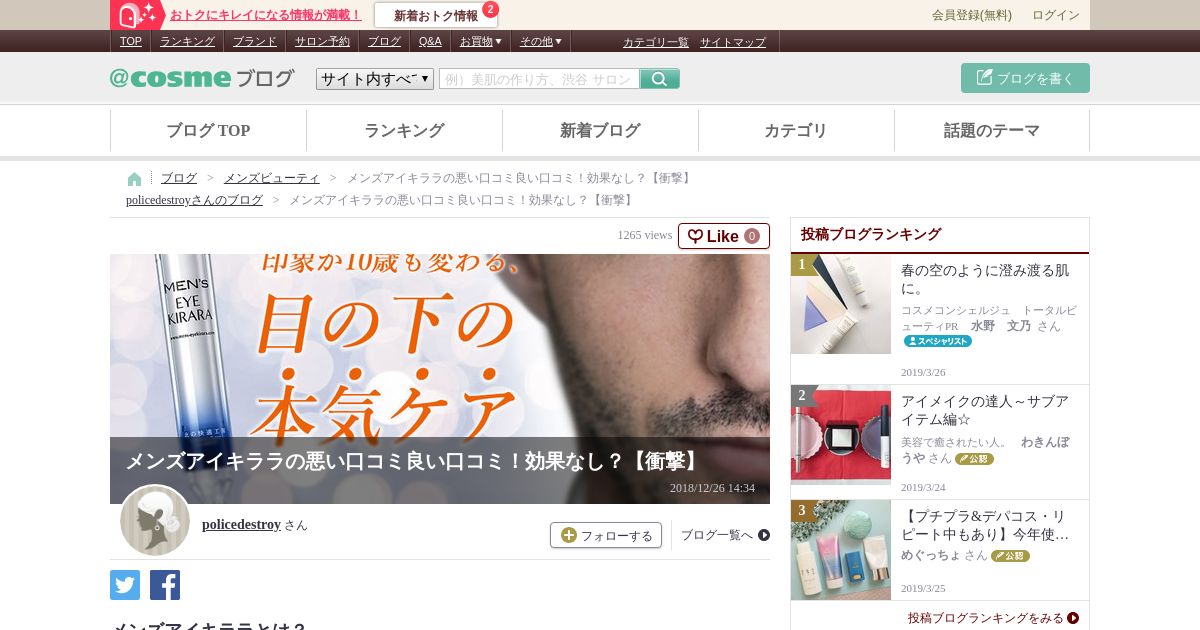1200x630 pixels.
Task: Click 公認 badge next to わきんぽうや
Action: (x=974, y=459)
